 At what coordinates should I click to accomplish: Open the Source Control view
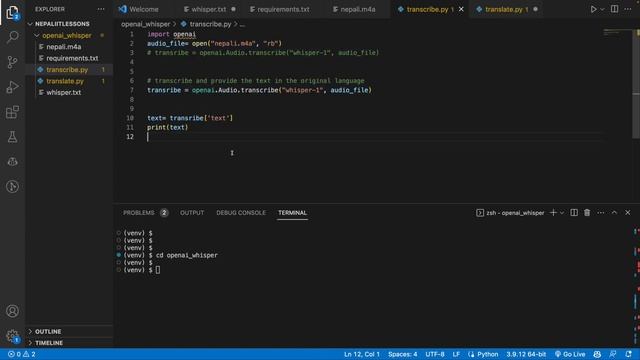pos(12,62)
